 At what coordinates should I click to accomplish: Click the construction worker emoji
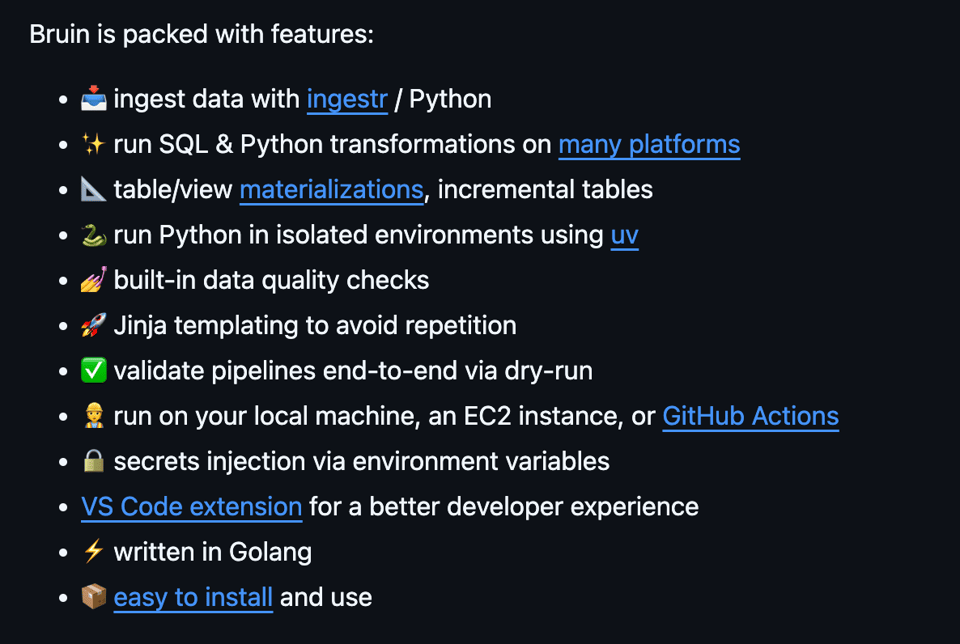click(x=94, y=416)
